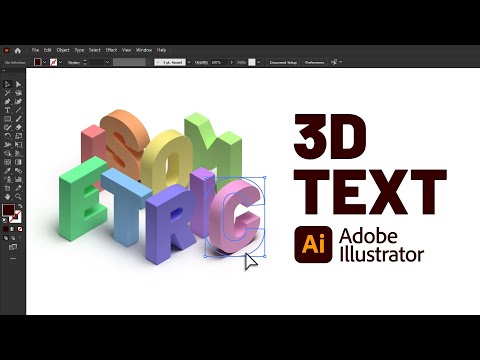Select the Blend tool

[x=18, y=171]
